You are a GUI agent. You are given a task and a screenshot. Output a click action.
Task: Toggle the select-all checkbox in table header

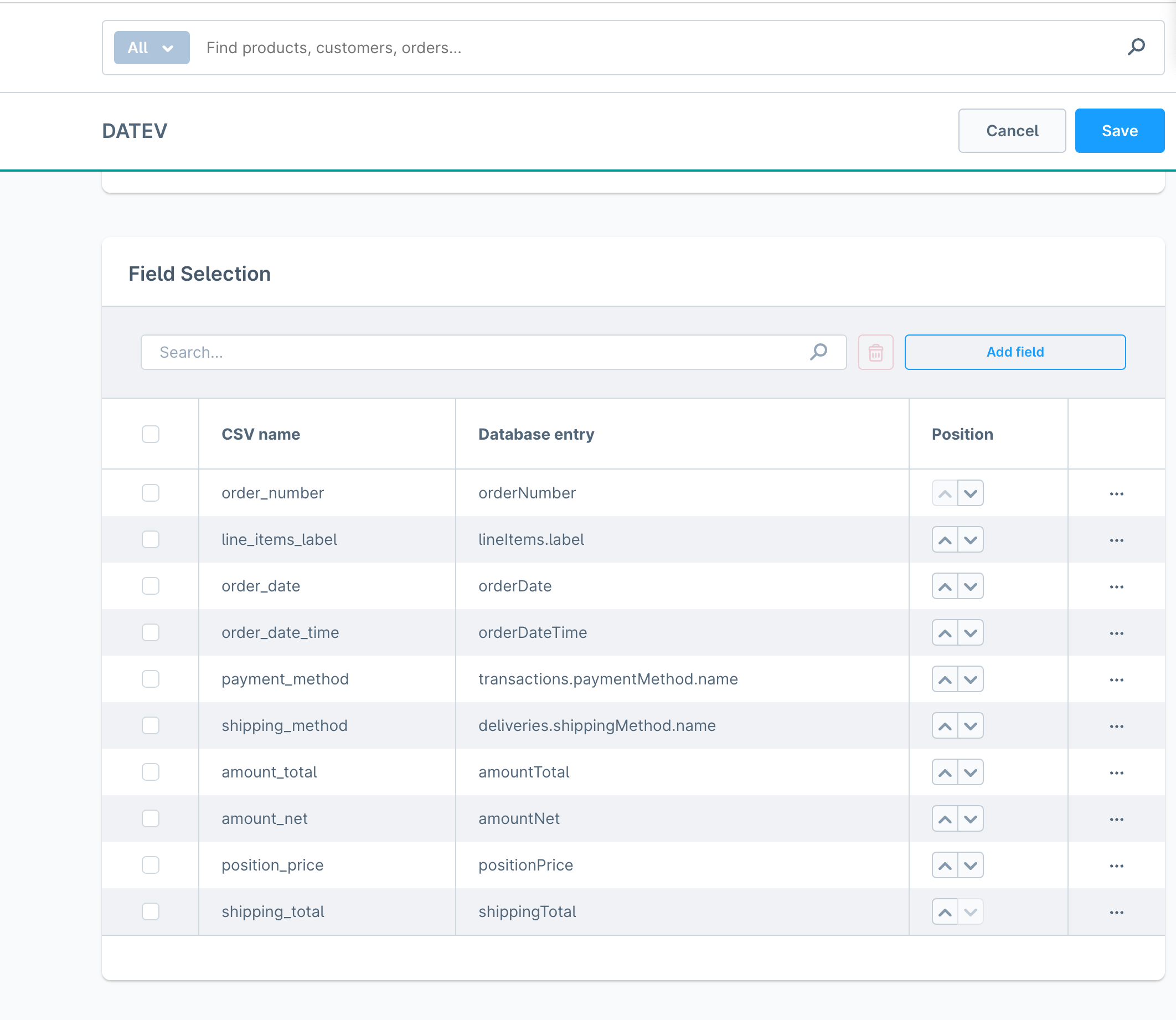click(x=150, y=434)
